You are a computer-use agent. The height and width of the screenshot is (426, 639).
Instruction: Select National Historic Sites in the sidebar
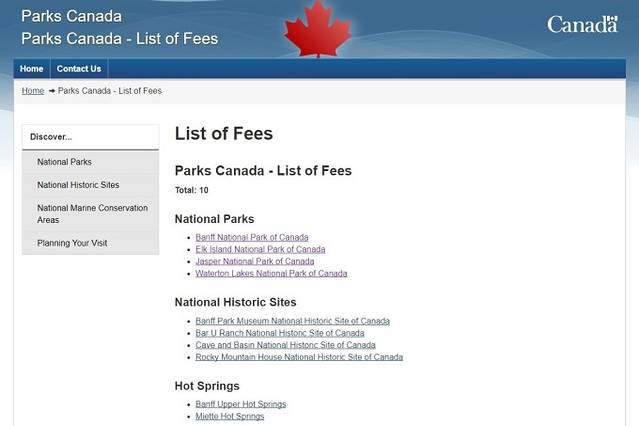78,185
